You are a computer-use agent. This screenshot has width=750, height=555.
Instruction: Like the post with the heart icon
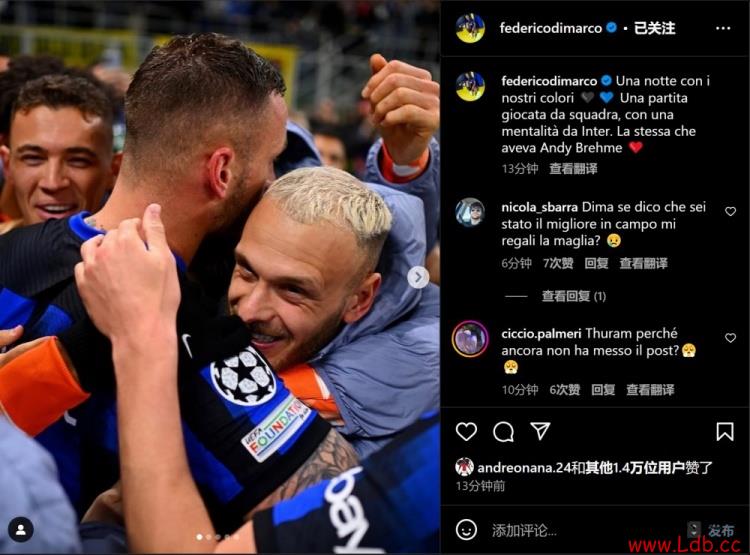(x=466, y=432)
